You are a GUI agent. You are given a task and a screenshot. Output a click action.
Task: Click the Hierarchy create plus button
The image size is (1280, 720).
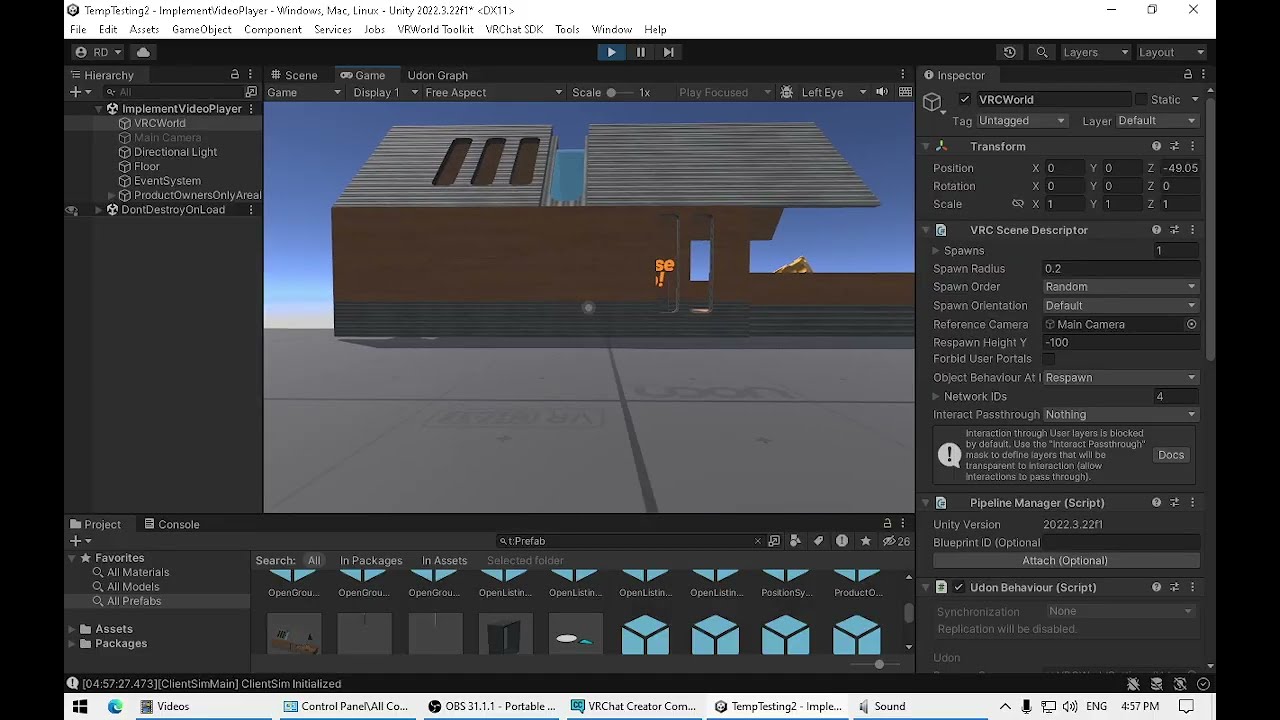(x=79, y=92)
